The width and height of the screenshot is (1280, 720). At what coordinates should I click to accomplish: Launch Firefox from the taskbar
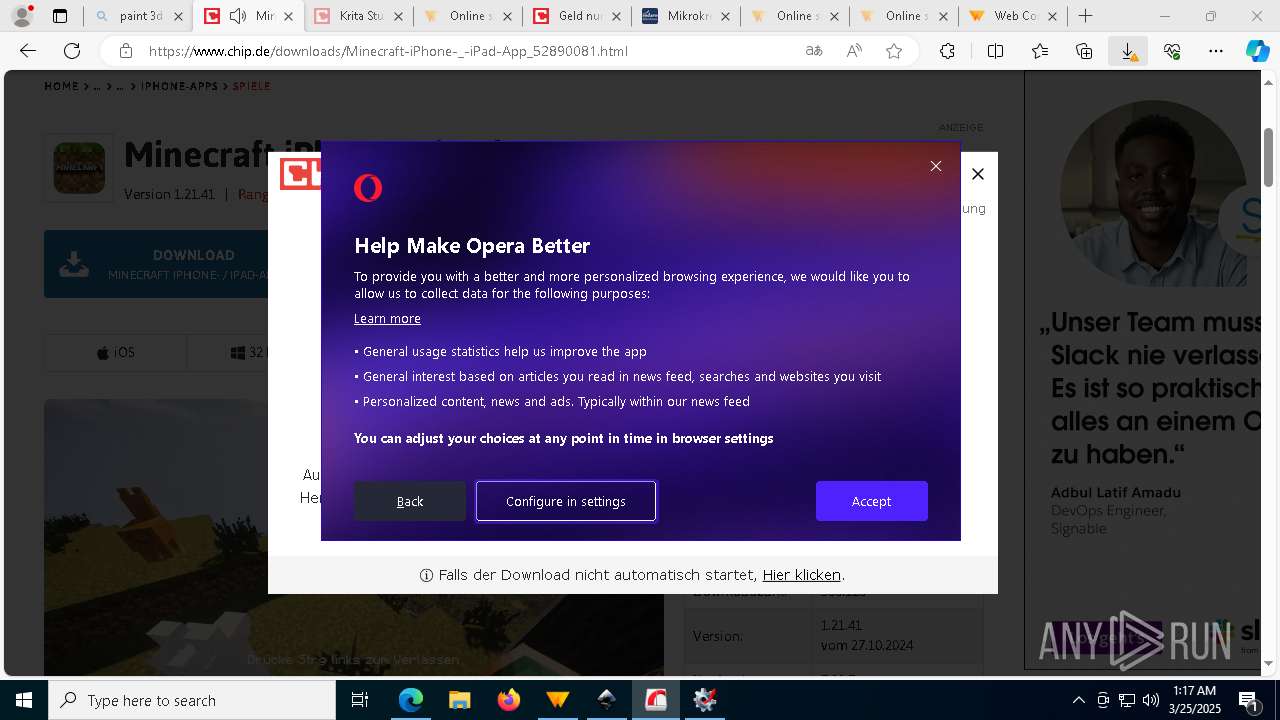(508, 700)
